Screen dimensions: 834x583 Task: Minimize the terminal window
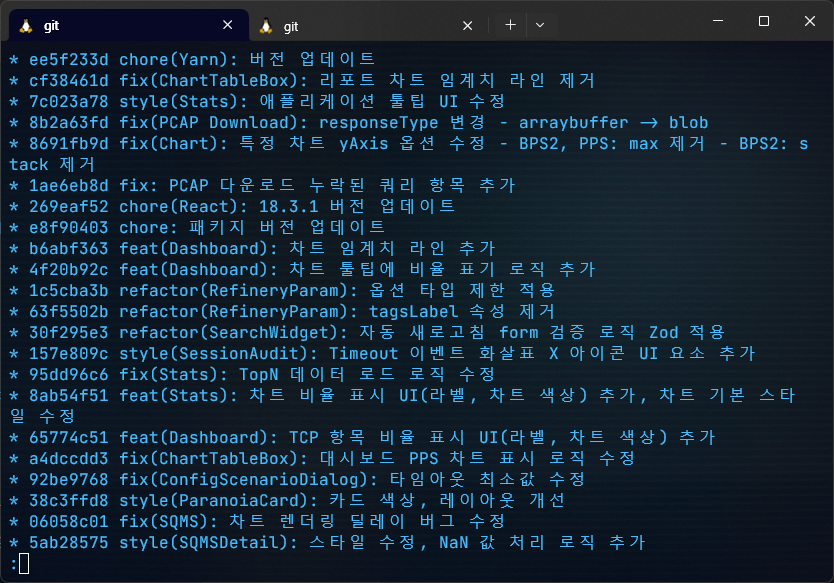tap(717, 22)
